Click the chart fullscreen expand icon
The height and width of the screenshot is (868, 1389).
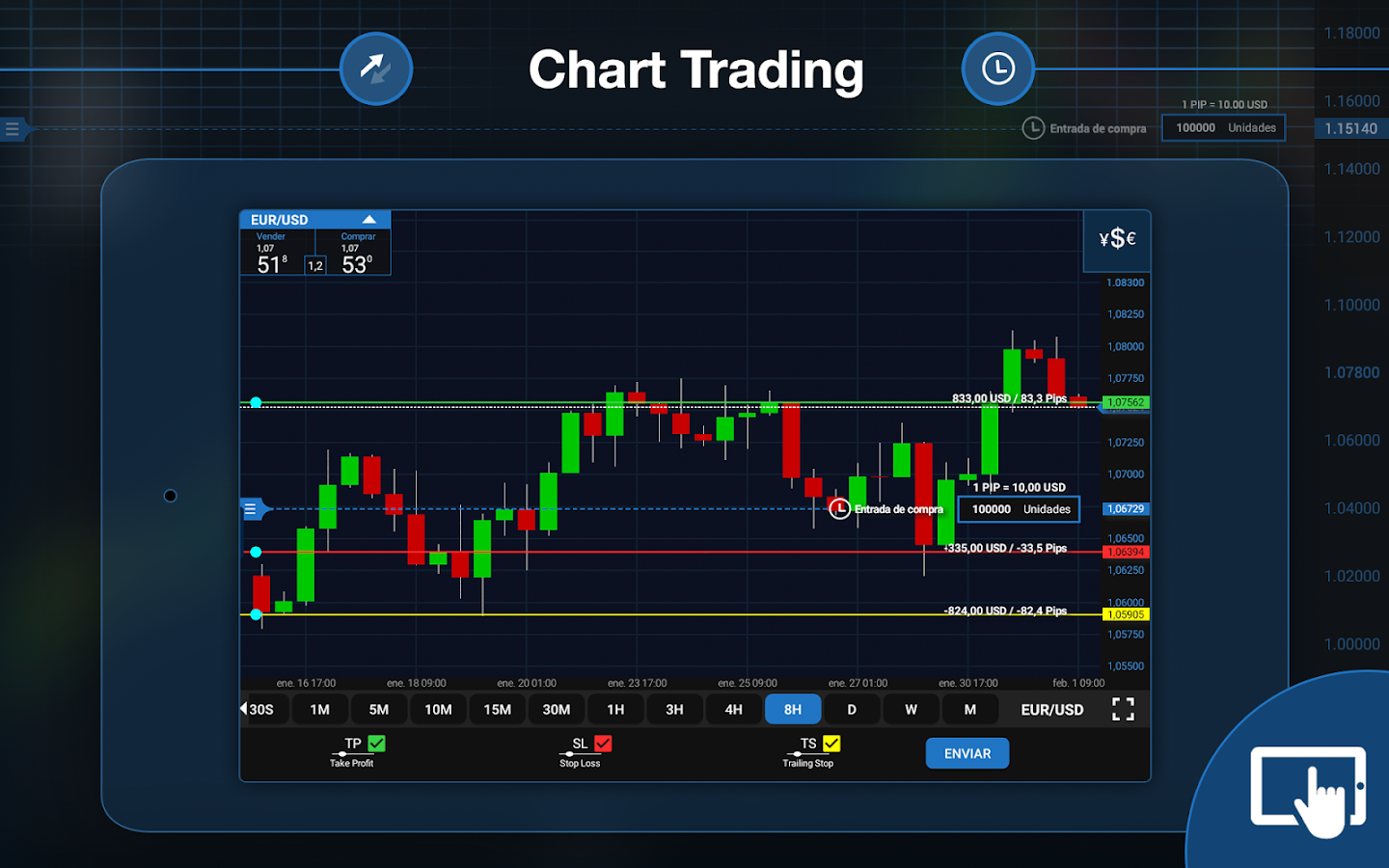pos(1122,709)
